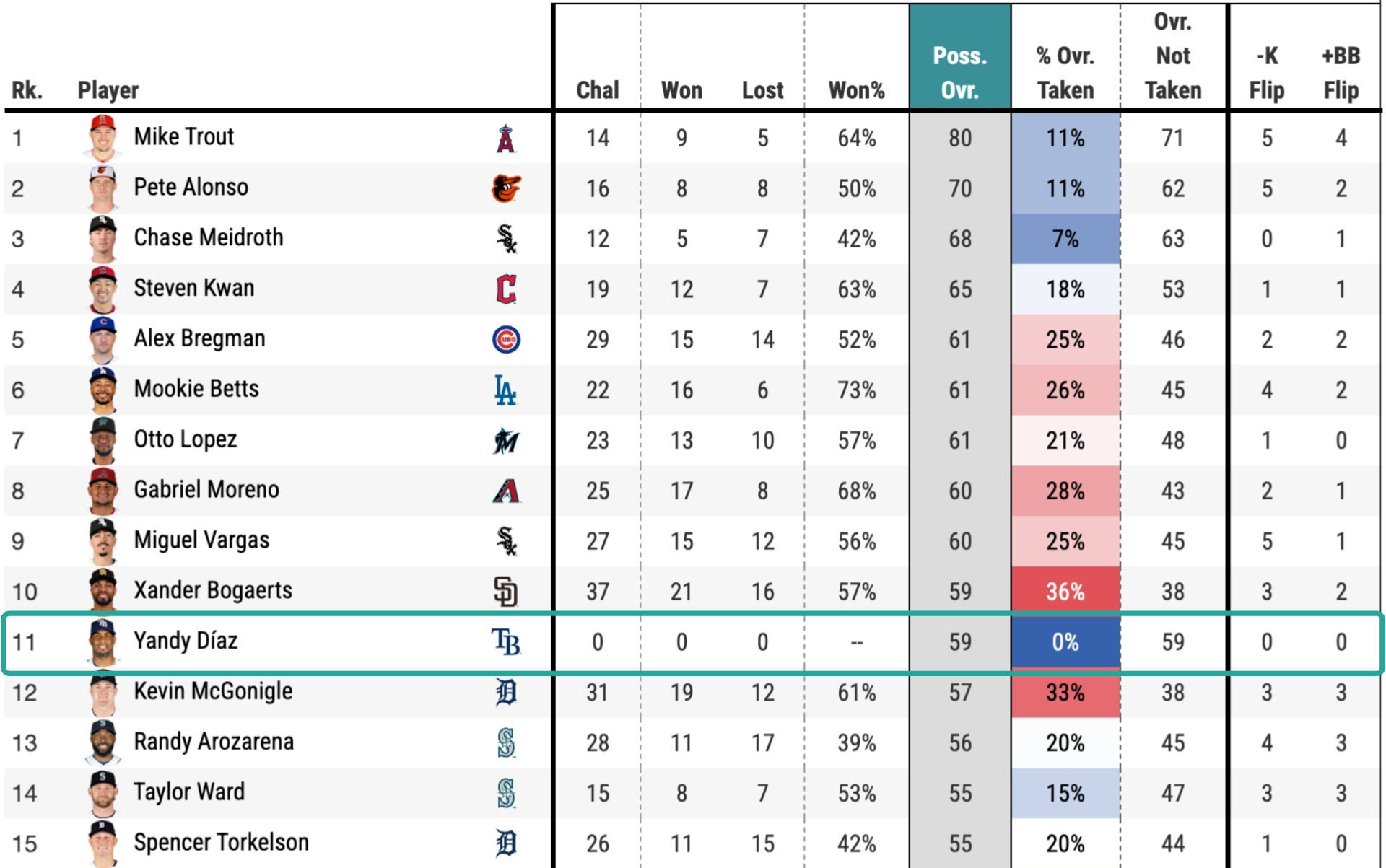Click the Diamondbacks logo beside Gabriel Moreno
1386x868 pixels.
[x=506, y=491]
